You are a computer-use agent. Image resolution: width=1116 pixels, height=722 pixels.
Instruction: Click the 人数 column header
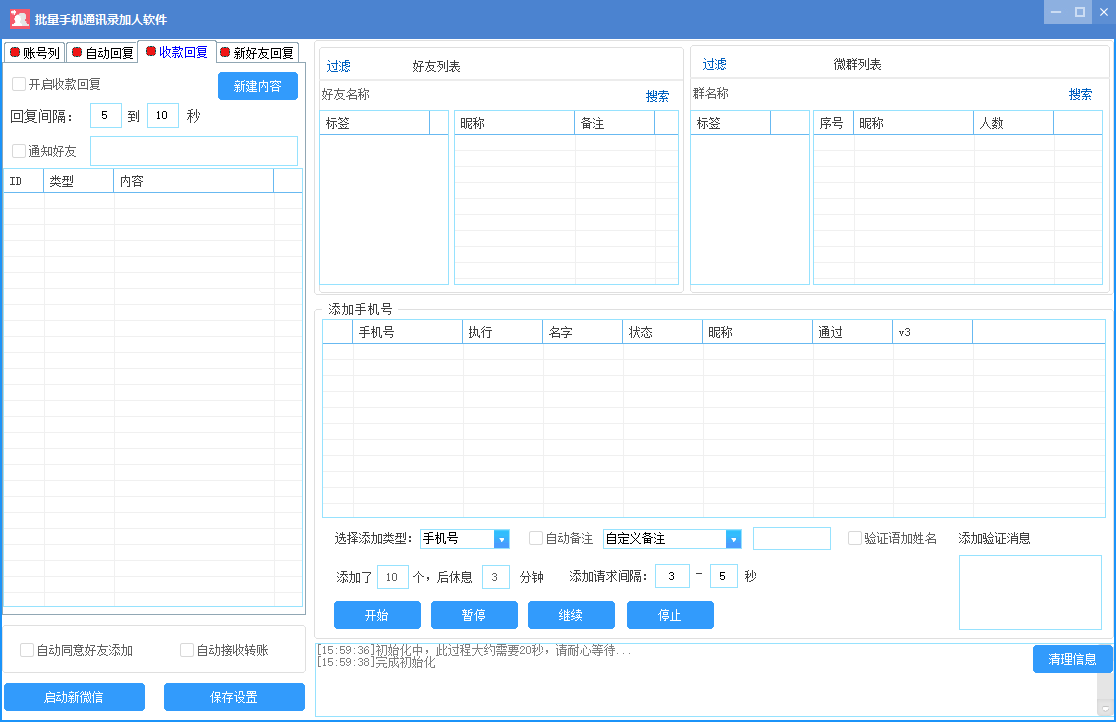tap(1013, 123)
